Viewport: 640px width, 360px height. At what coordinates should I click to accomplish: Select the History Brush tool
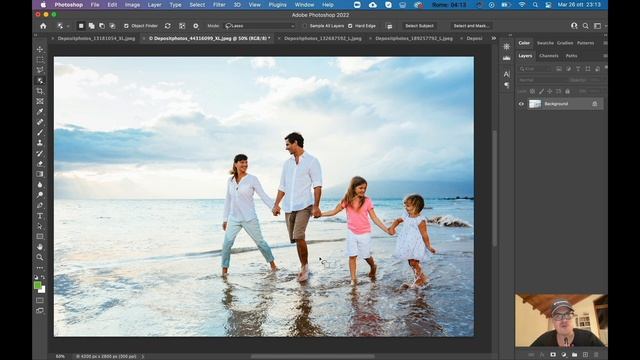40,153
